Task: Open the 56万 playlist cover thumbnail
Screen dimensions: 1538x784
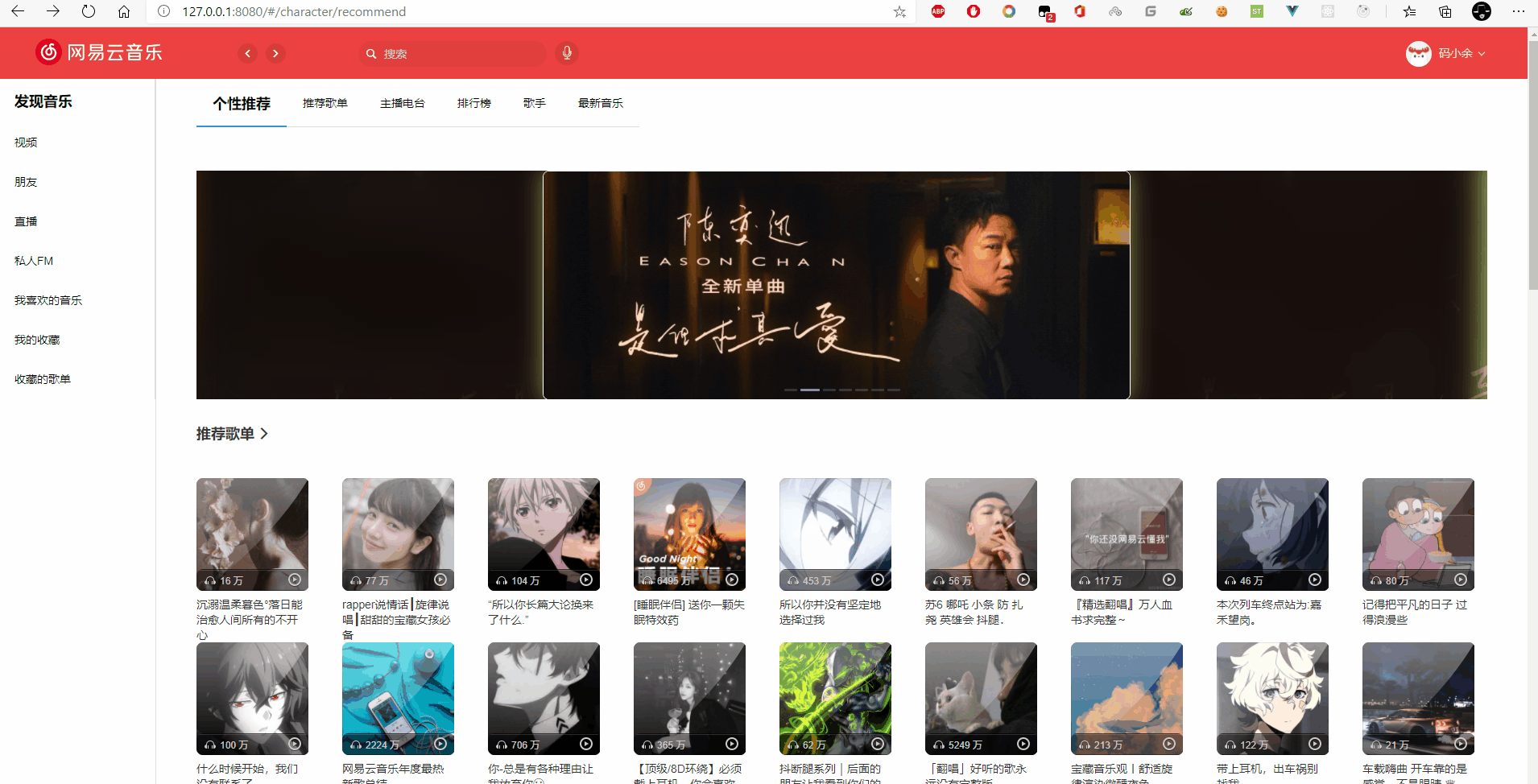Action: (981, 534)
